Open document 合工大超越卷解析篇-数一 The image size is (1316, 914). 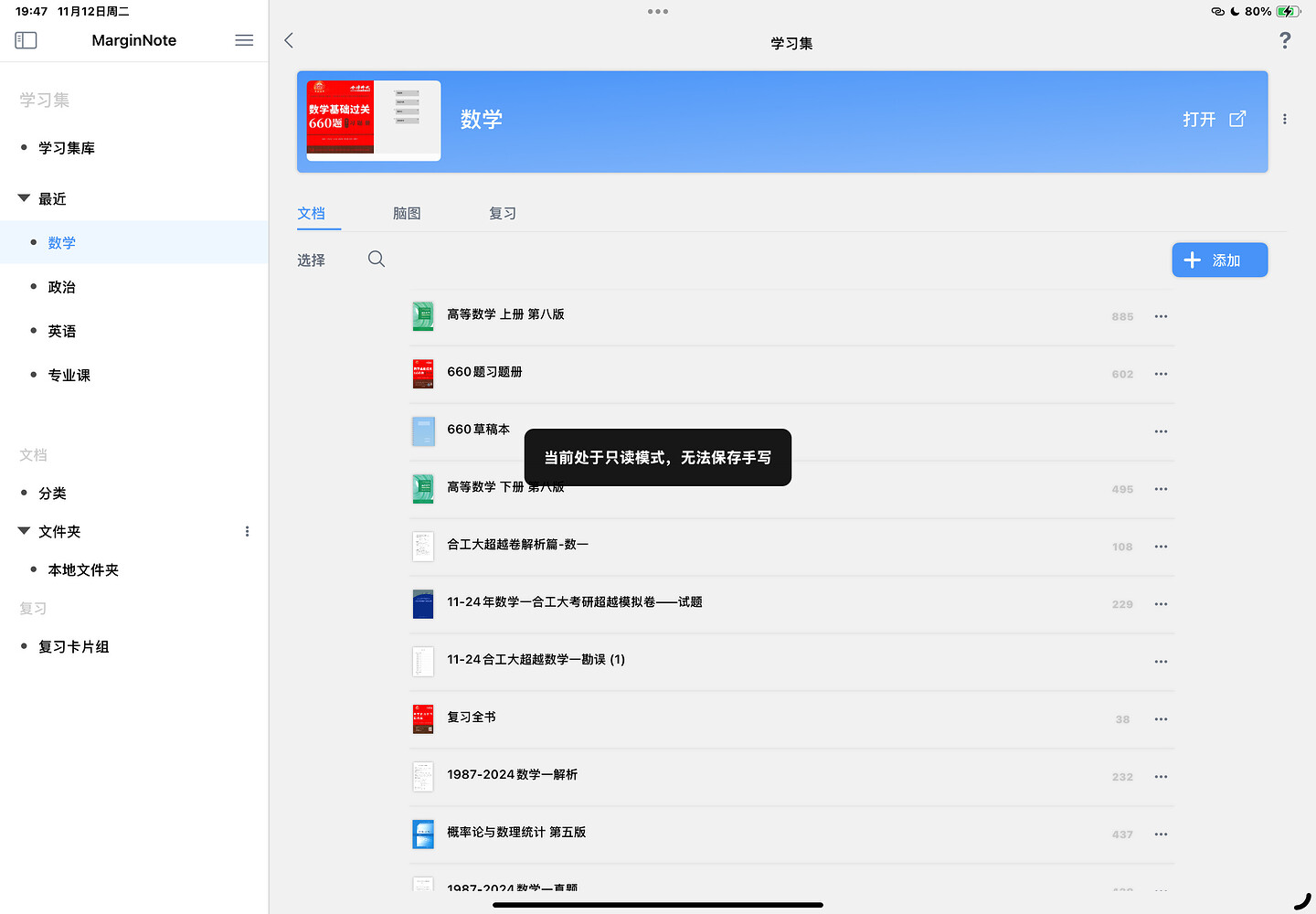(x=517, y=545)
